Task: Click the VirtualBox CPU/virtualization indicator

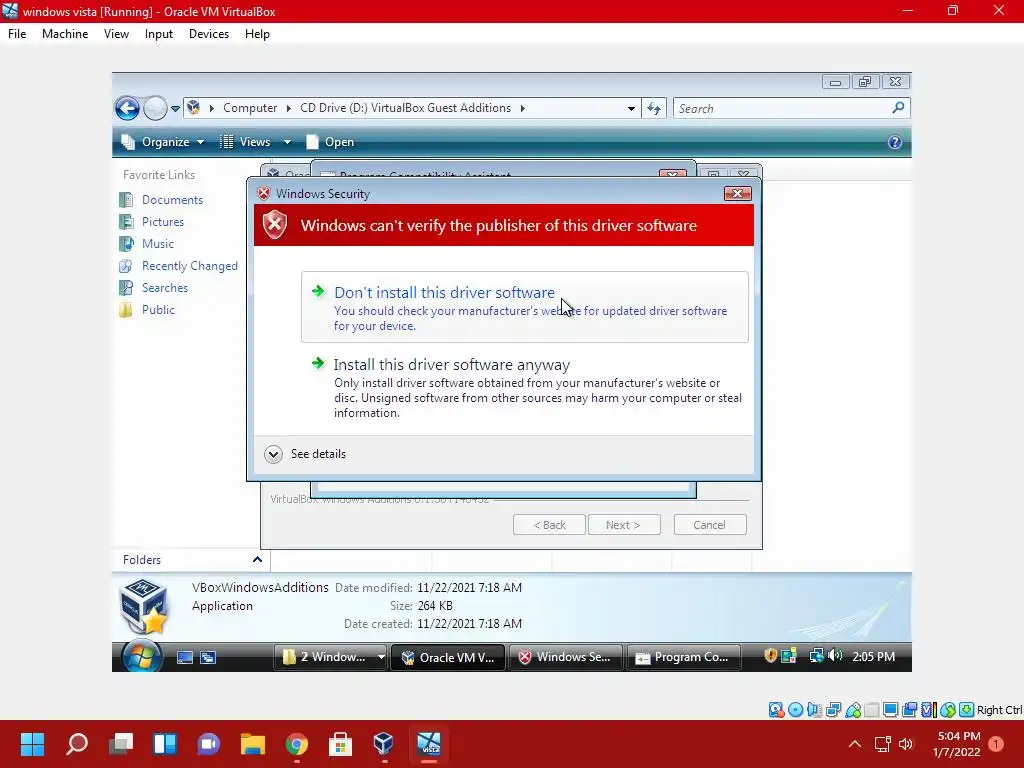Action: [x=929, y=710]
